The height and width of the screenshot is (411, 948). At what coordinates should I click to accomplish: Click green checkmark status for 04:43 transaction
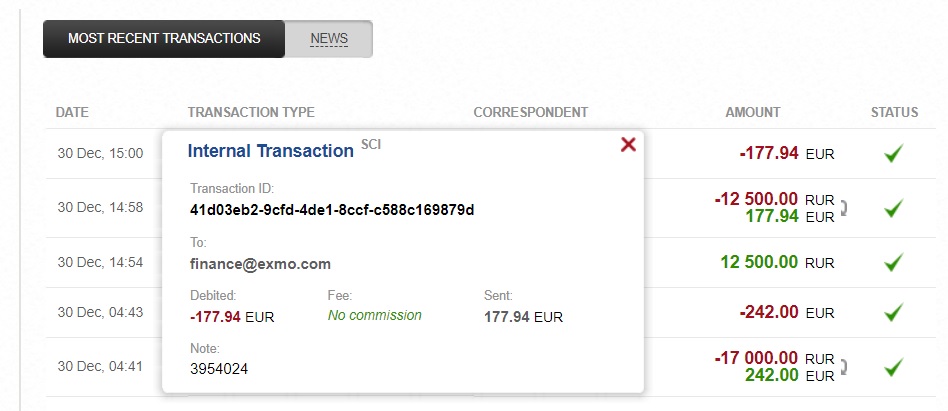[x=894, y=312]
